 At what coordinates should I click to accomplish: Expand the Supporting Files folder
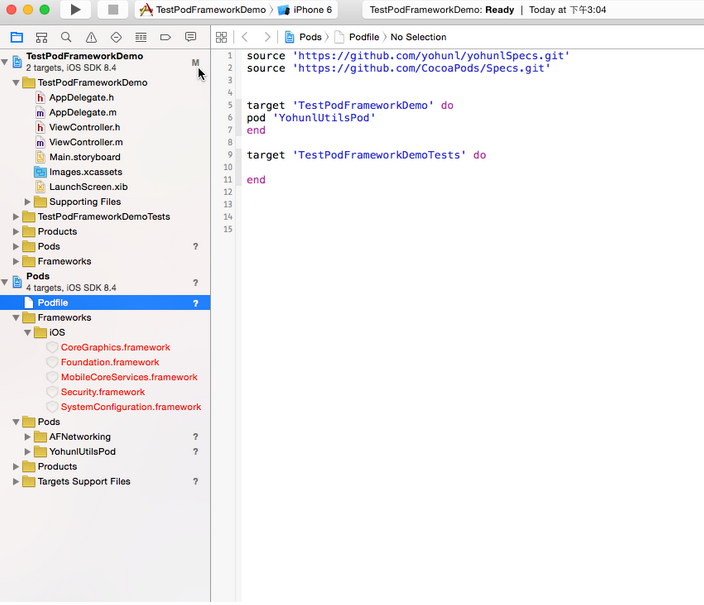[x=28, y=202]
